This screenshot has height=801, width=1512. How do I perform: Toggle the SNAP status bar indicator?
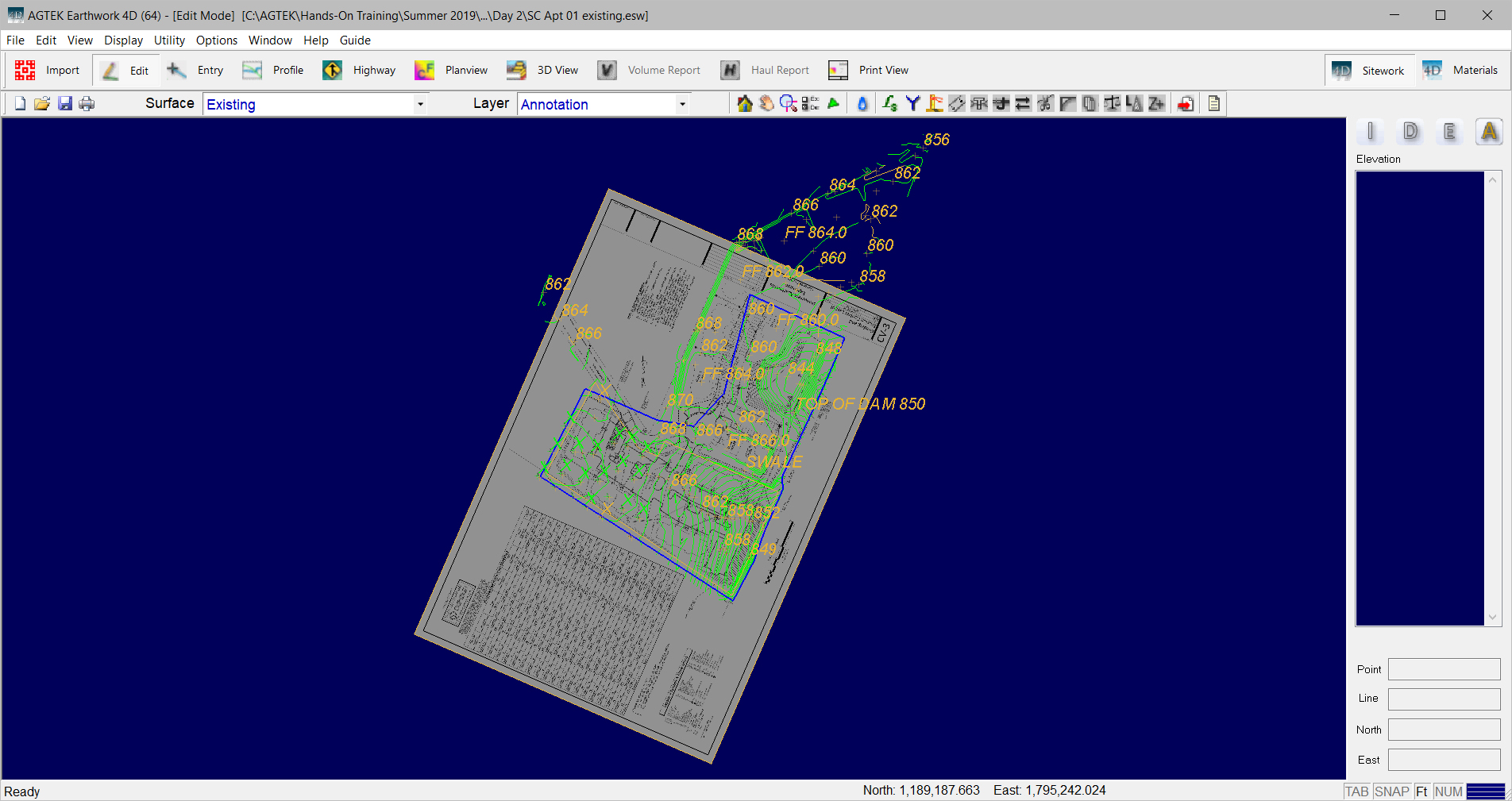pos(1391,791)
